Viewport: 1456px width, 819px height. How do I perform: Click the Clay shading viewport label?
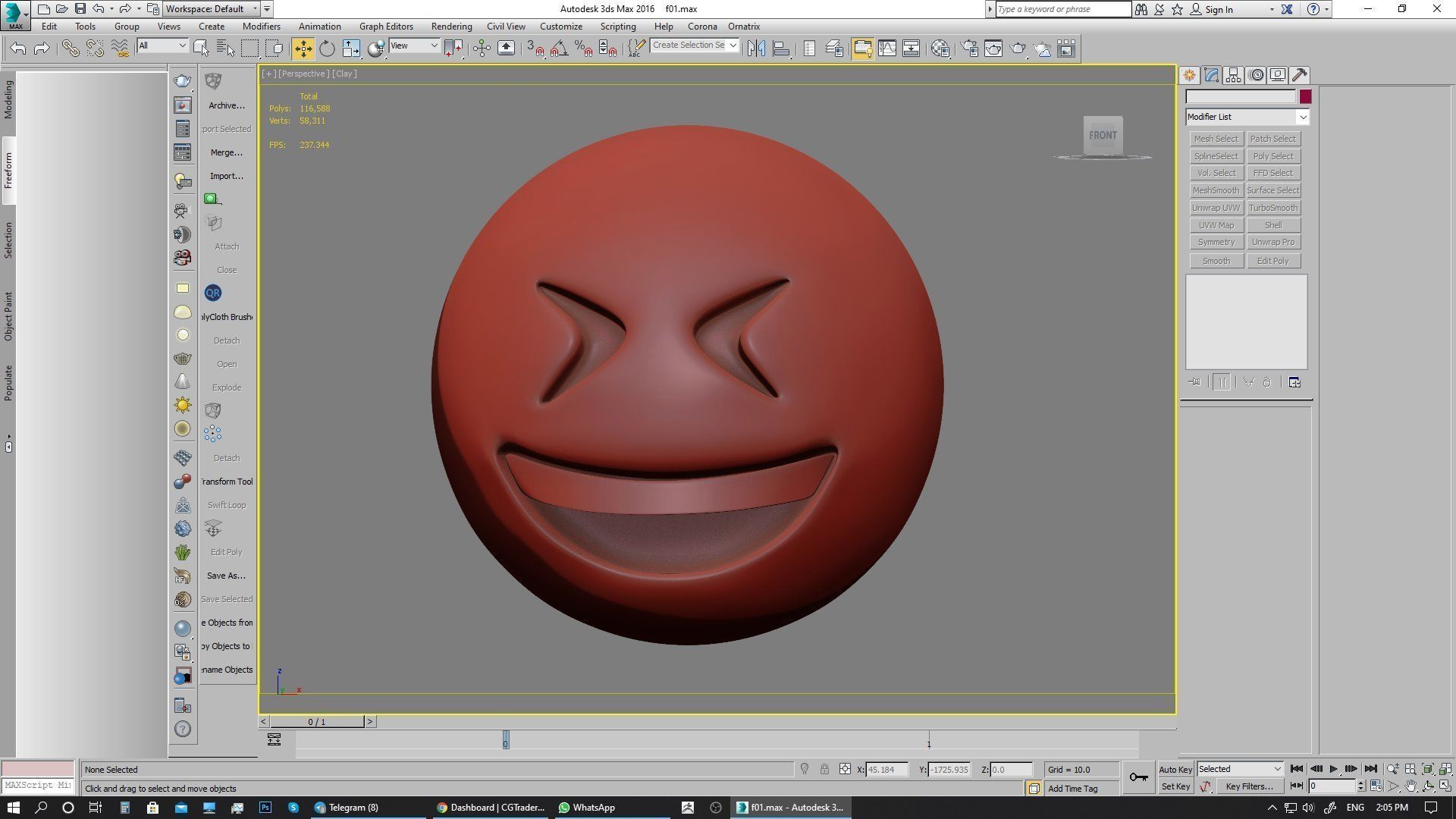tap(344, 74)
